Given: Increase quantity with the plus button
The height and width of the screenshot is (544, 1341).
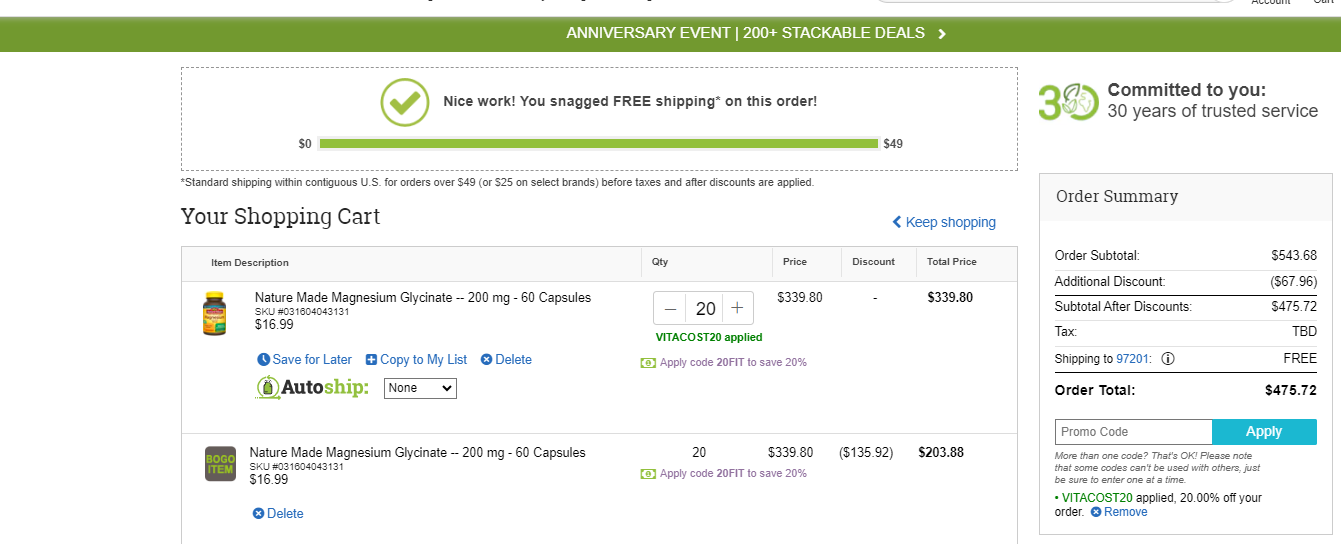Looking at the screenshot, I should coord(737,308).
